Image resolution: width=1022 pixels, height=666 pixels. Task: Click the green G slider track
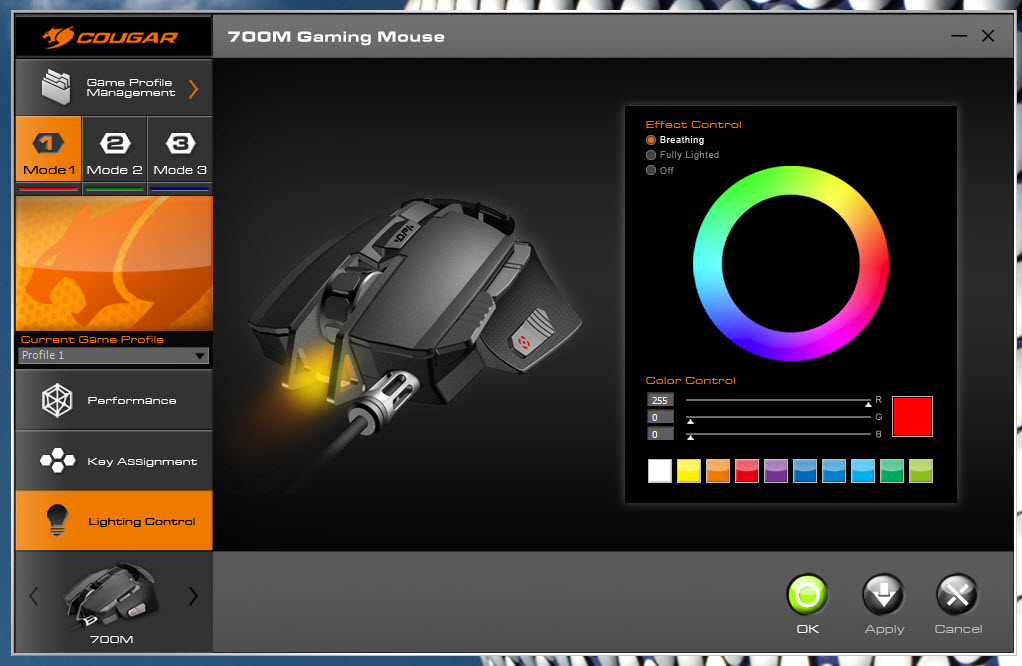click(778, 417)
